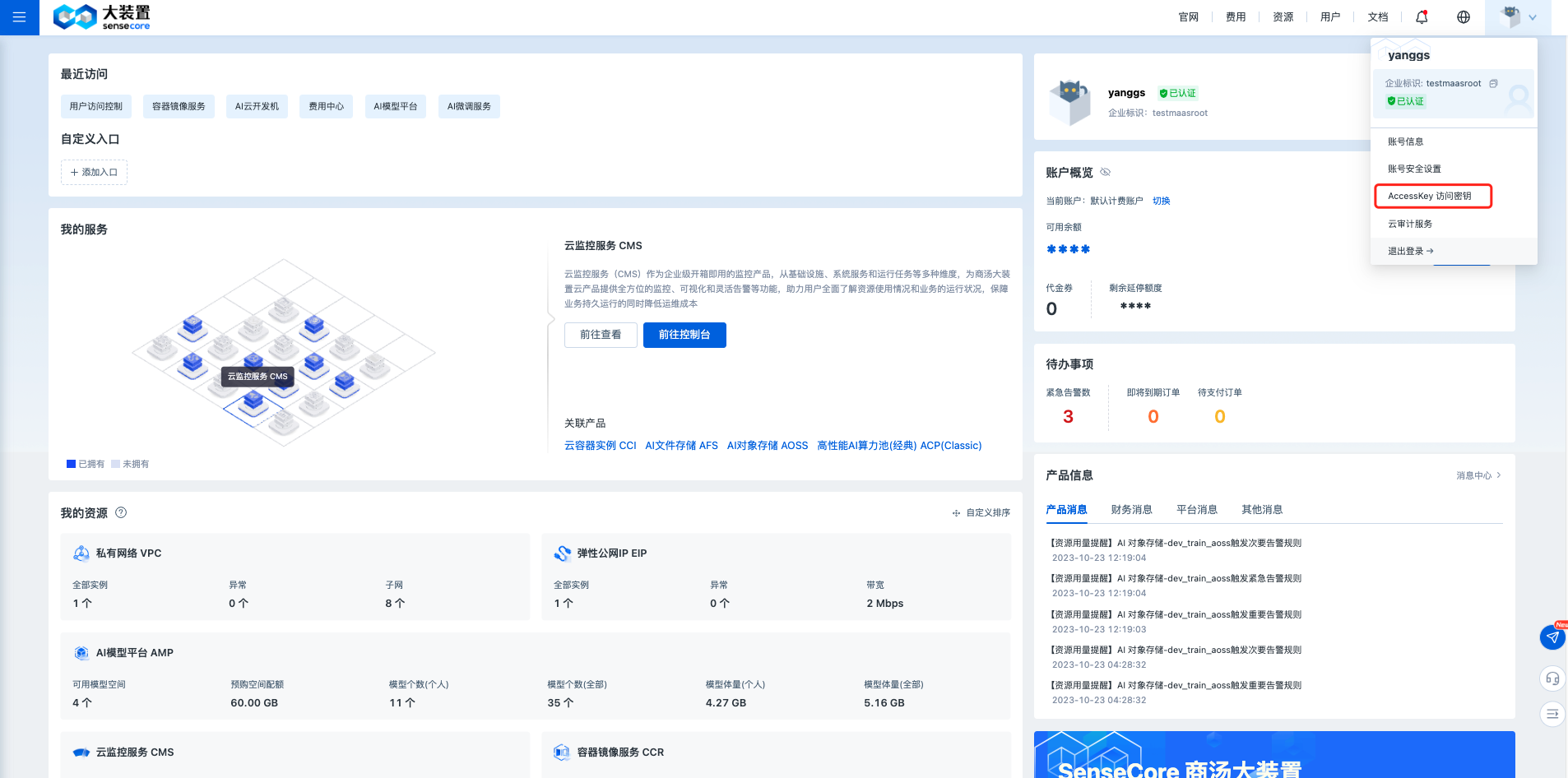Screen dimensions: 1568x778
Task: Open 用户 in the top navigation
Action: point(1330,17)
